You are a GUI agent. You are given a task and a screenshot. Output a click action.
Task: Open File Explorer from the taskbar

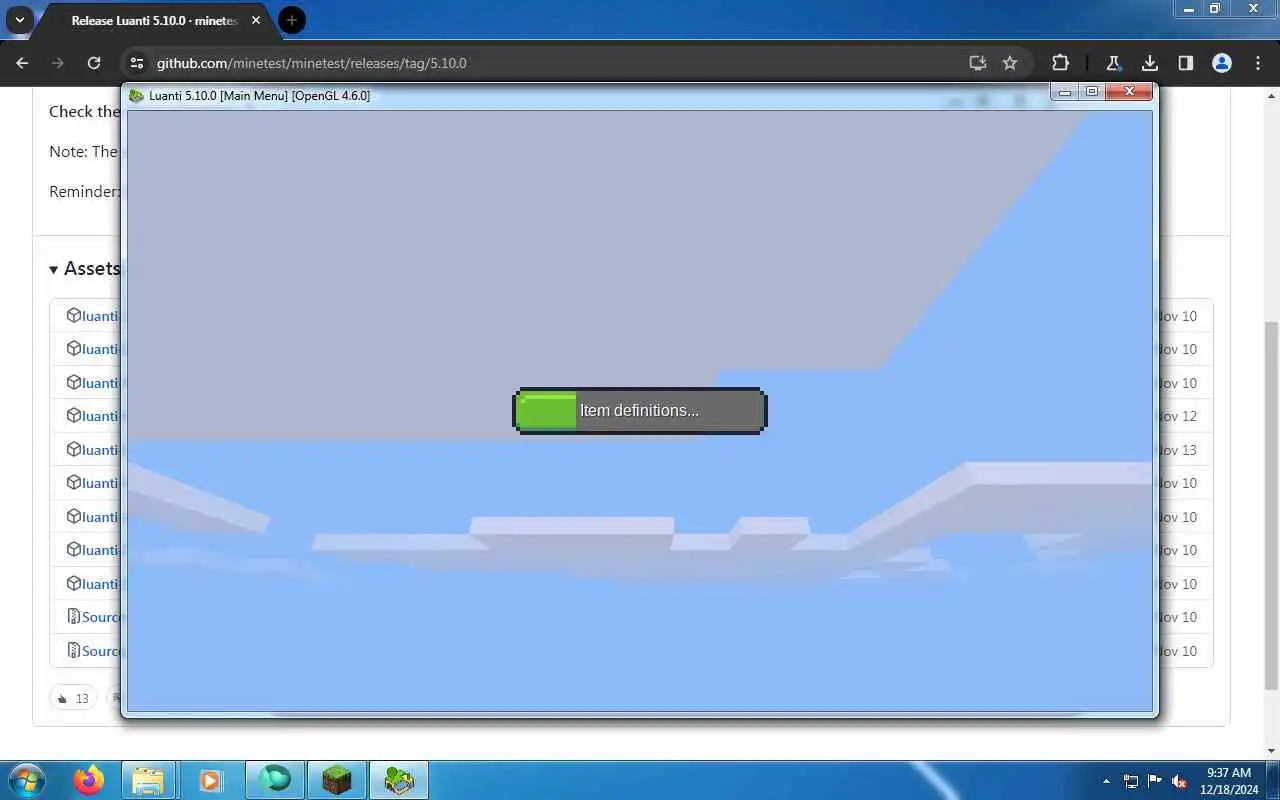[x=148, y=780]
